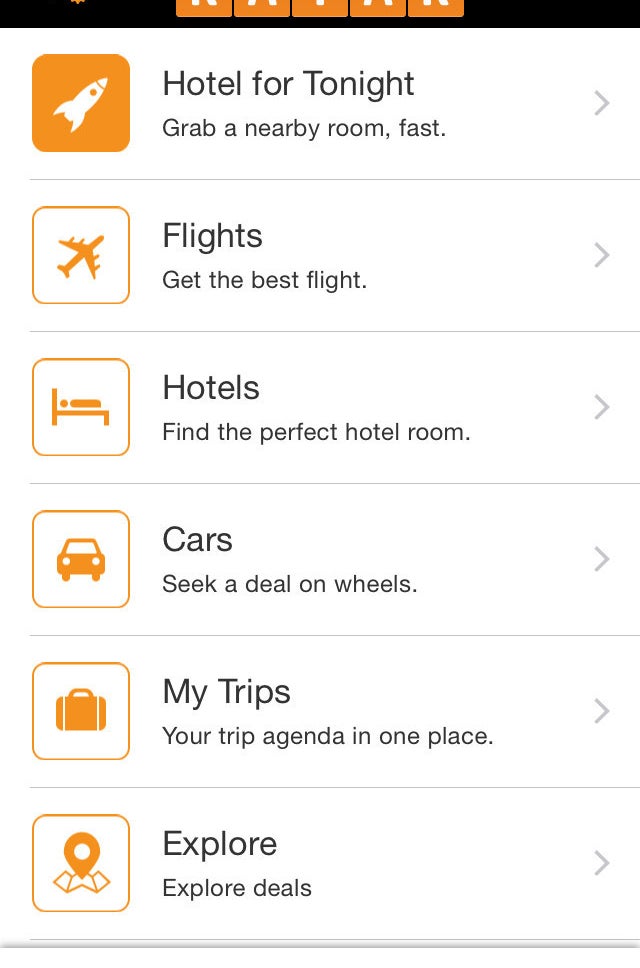Tap the Explore row's right chevron

[601, 863]
